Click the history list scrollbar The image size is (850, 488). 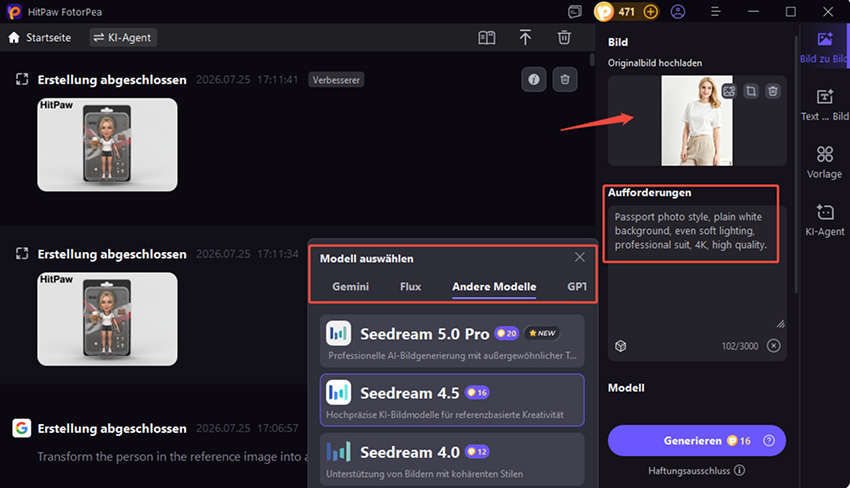click(x=592, y=60)
